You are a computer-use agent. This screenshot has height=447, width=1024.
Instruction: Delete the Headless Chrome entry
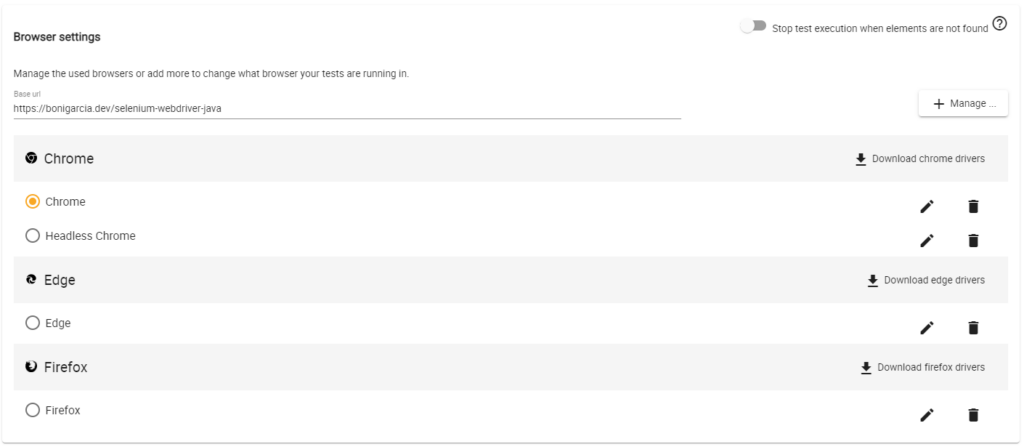pos(973,240)
